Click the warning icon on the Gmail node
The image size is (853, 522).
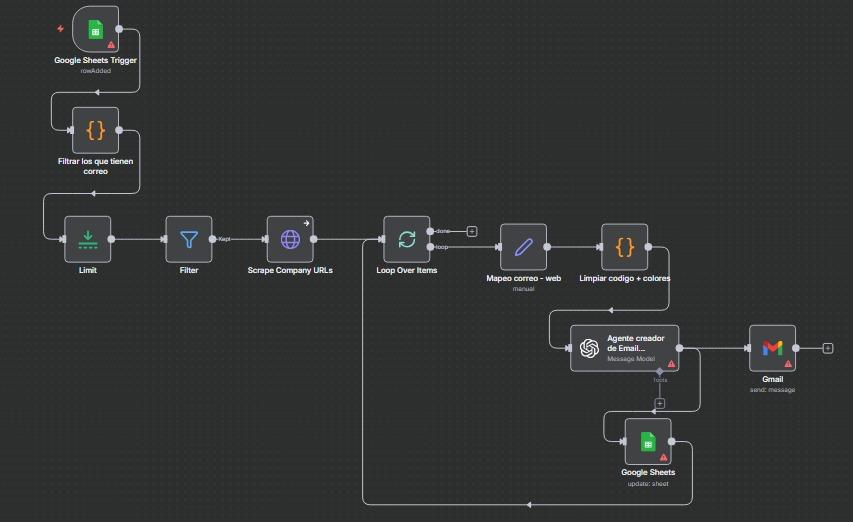788,364
